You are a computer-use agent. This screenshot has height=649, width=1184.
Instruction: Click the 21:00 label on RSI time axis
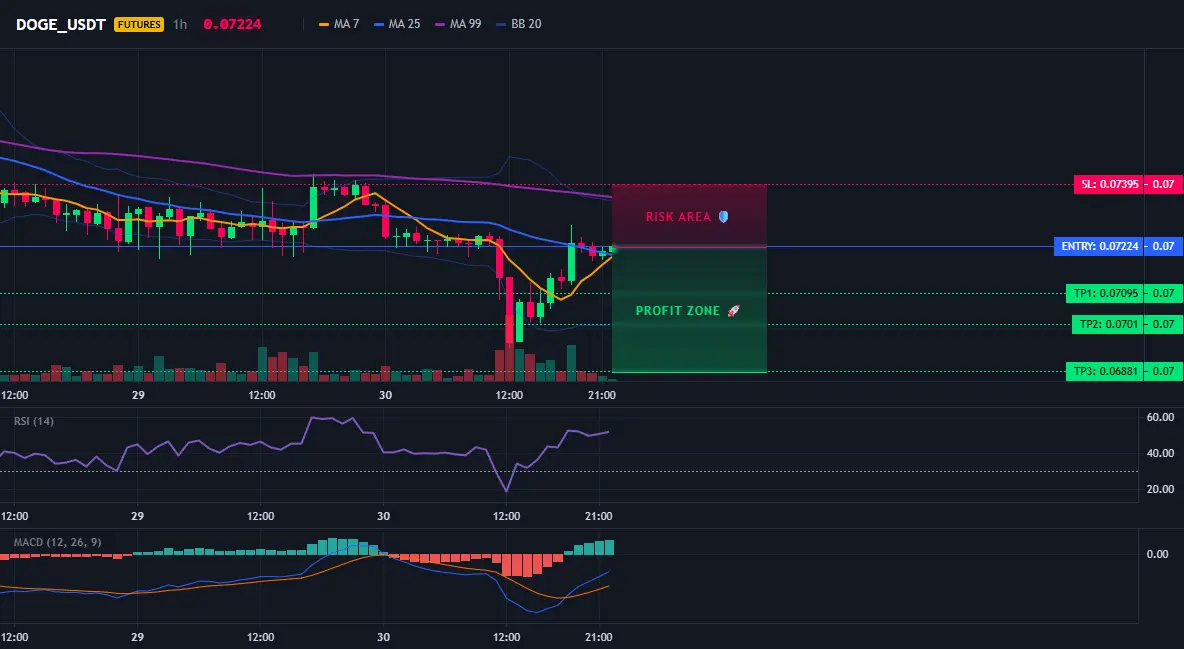point(599,516)
